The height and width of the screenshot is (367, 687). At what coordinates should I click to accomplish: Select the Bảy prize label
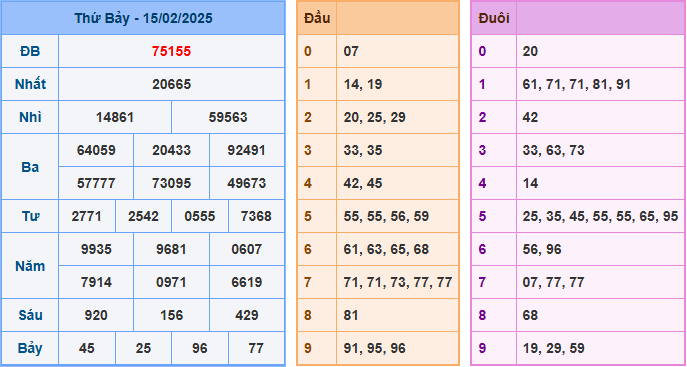(30, 349)
